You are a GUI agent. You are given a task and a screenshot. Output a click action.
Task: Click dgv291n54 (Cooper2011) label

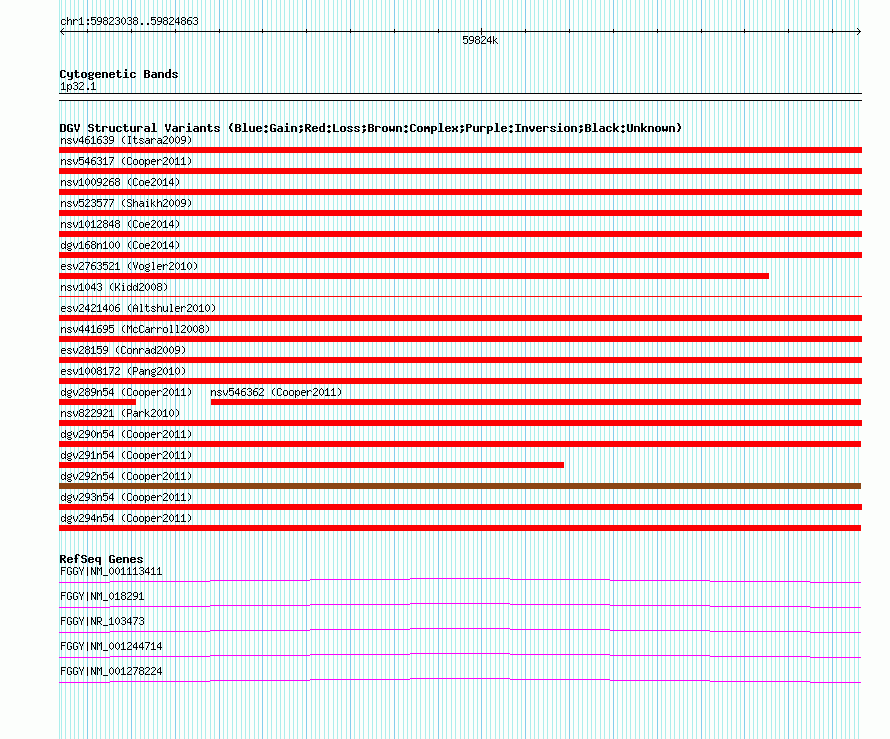click(x=126, y=455)
